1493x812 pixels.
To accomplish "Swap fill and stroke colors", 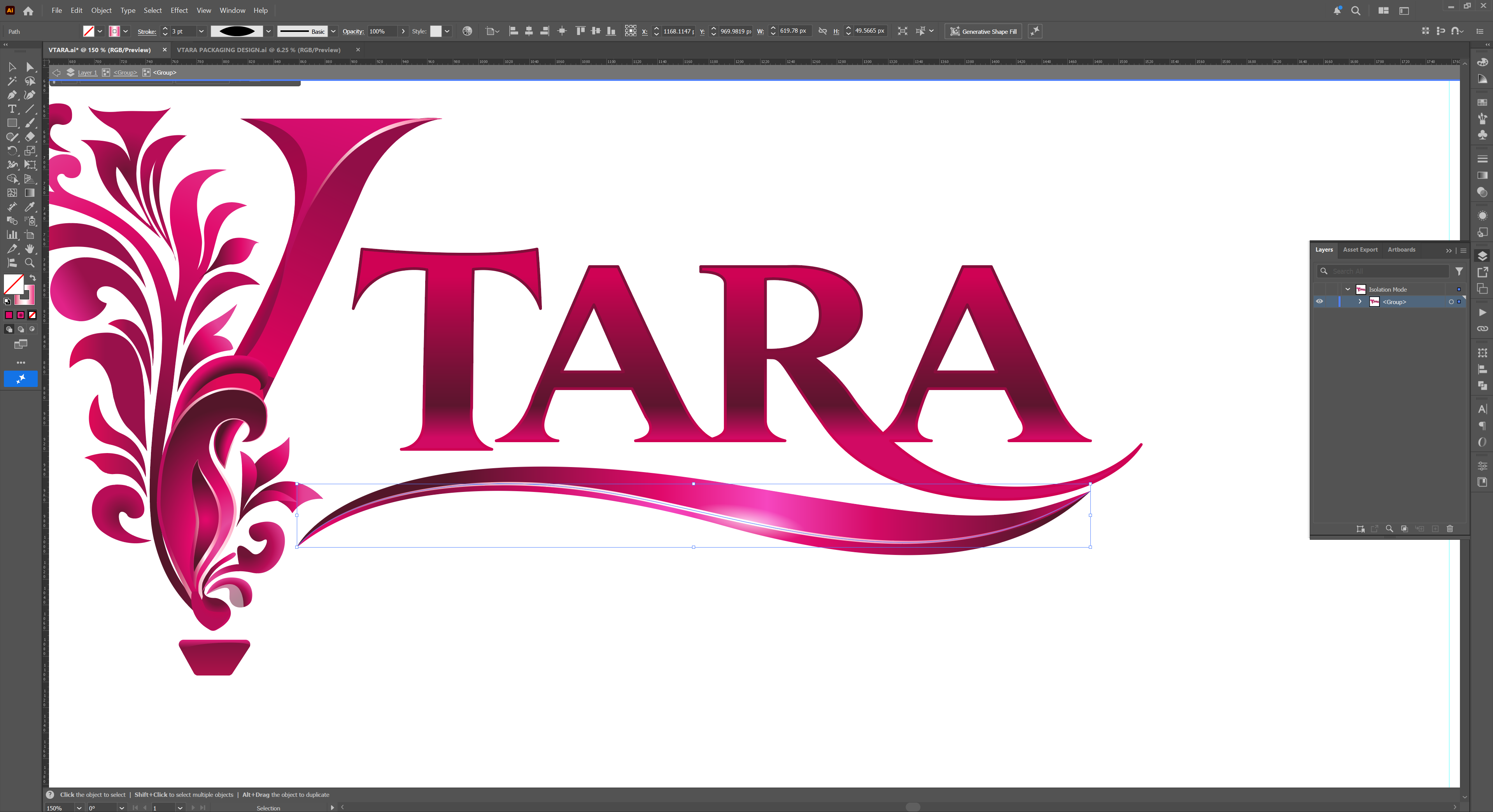I will pyautogui.click(x=33, y=278).
